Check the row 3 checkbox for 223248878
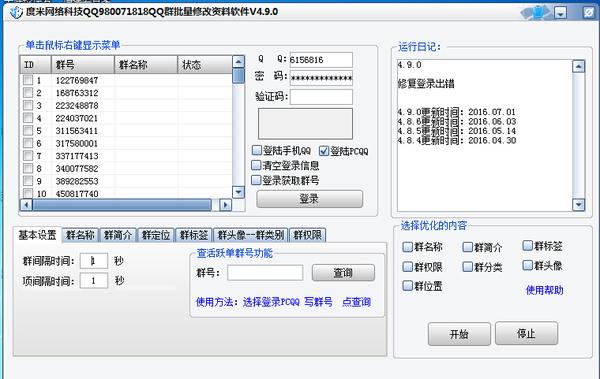The image size is (600, 379). pyautogui.click(x=28, y=105)
